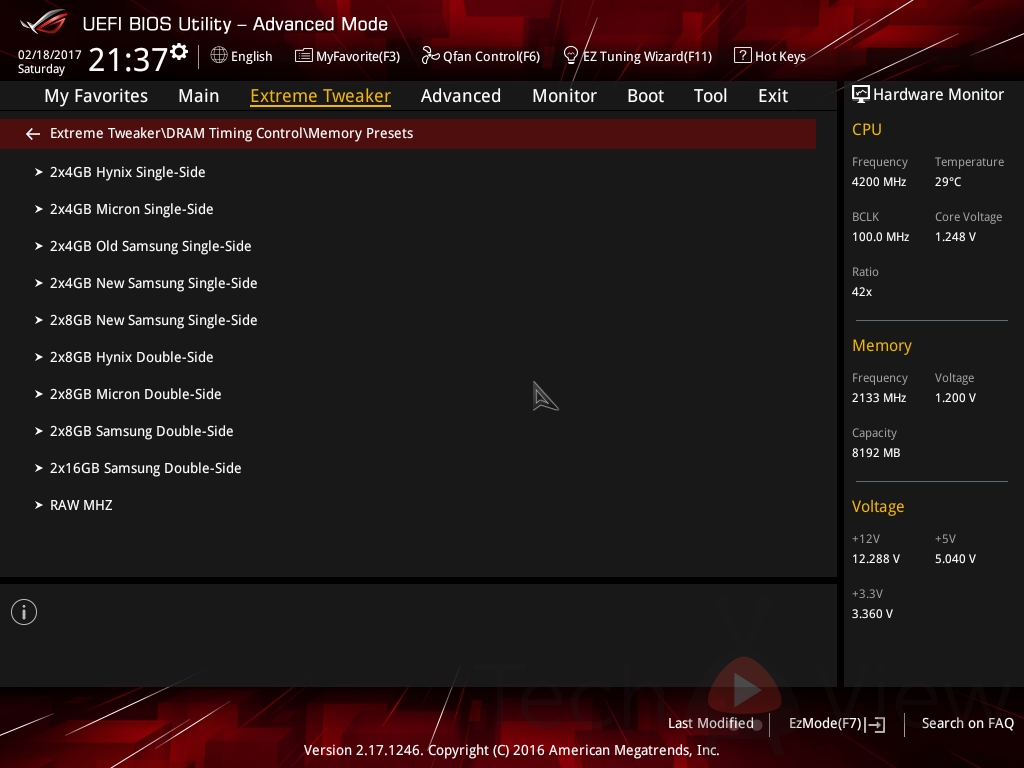This screenshot has height=768, width=1024.
Task: Select 2x4GB Hynix Single-Side preset
Action: tap(127, 172)
